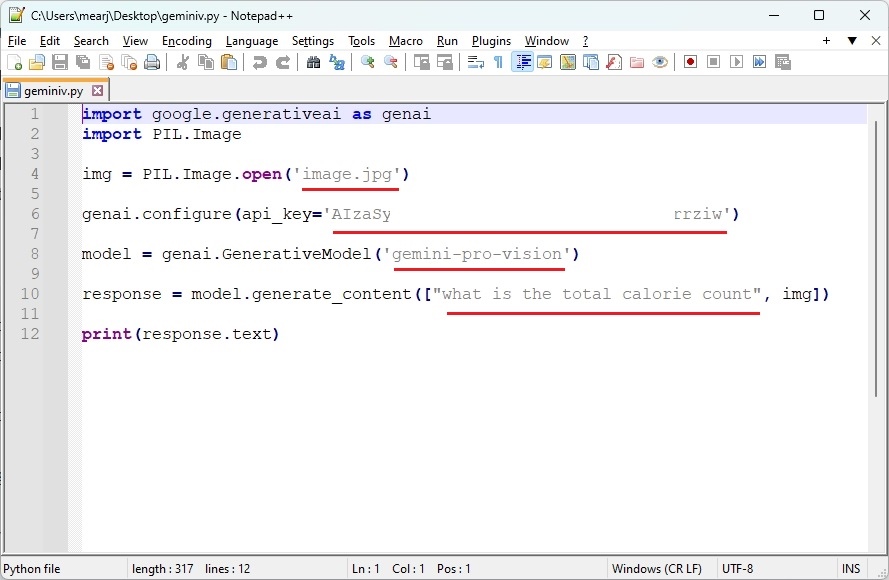Open the Print toolbar icon

pyautogui.click(x=152, y=61)
